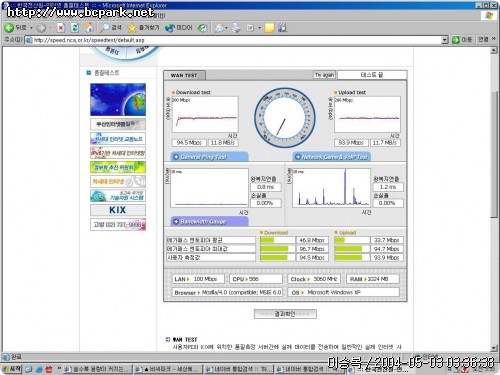Open the Search (검색) magnifier toolbar button
This screenshot has width=500, height=375.
(111, 28)
